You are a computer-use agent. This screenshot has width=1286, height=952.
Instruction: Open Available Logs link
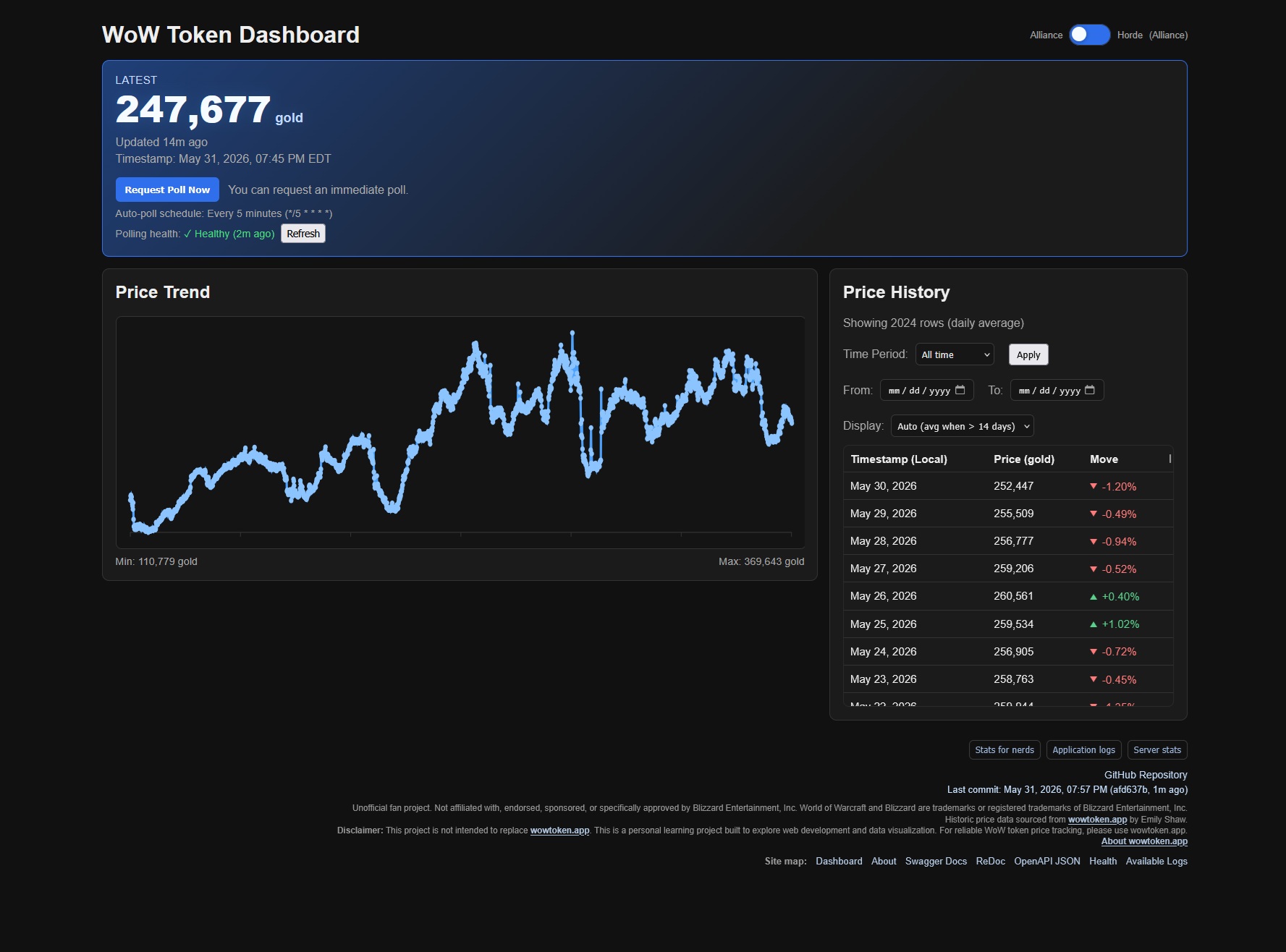click(x=1156, y=861)
